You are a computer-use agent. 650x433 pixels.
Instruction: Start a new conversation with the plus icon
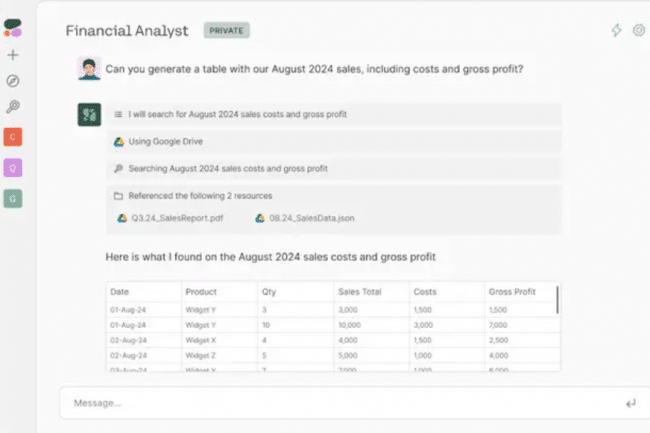(13, 55)
